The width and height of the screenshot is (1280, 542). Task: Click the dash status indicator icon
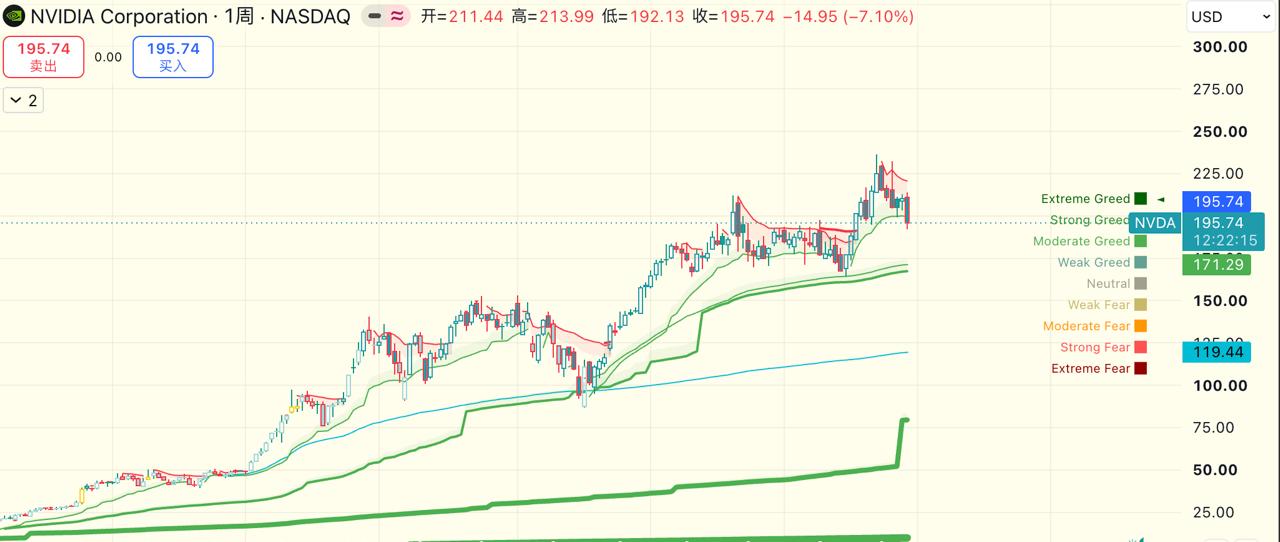pyautogui.click(x=374, y=17)
